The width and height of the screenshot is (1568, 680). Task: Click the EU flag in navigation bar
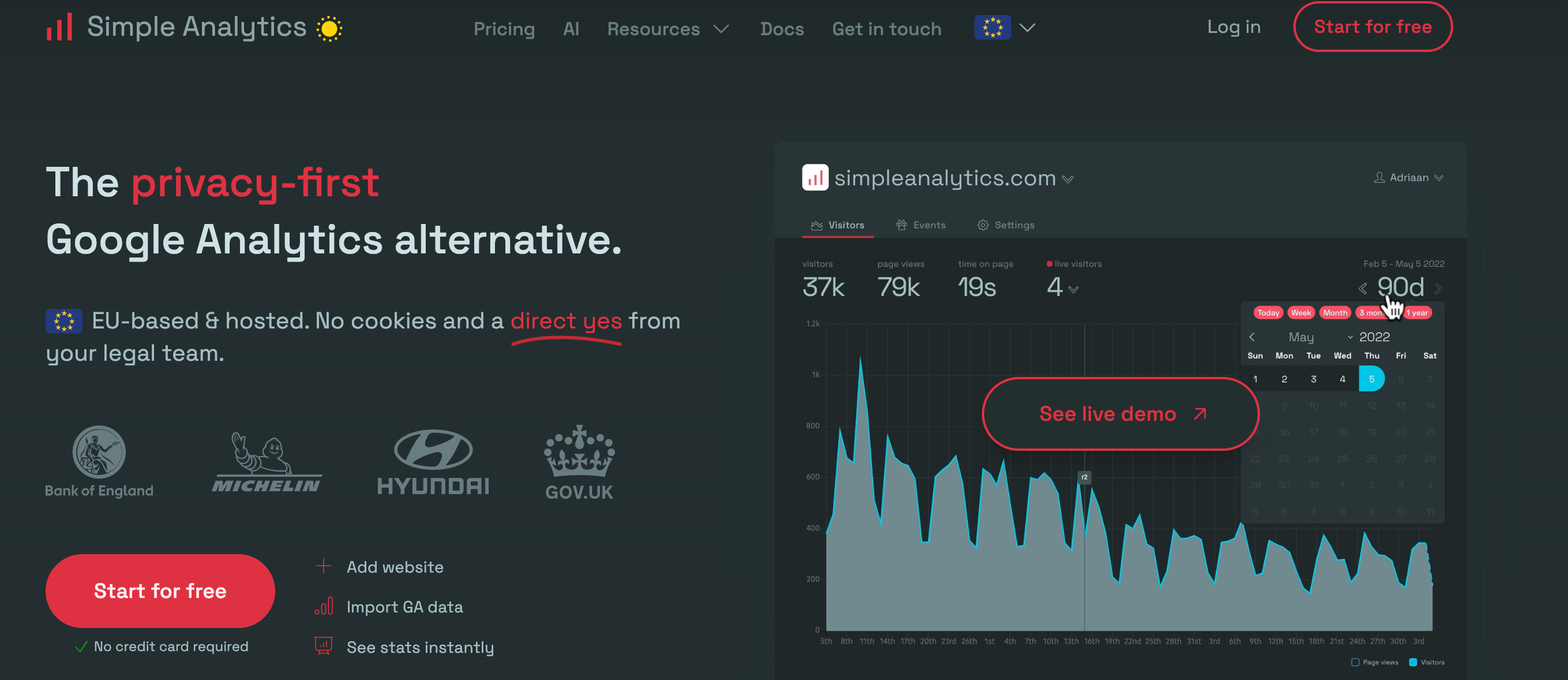pos(992,28)
